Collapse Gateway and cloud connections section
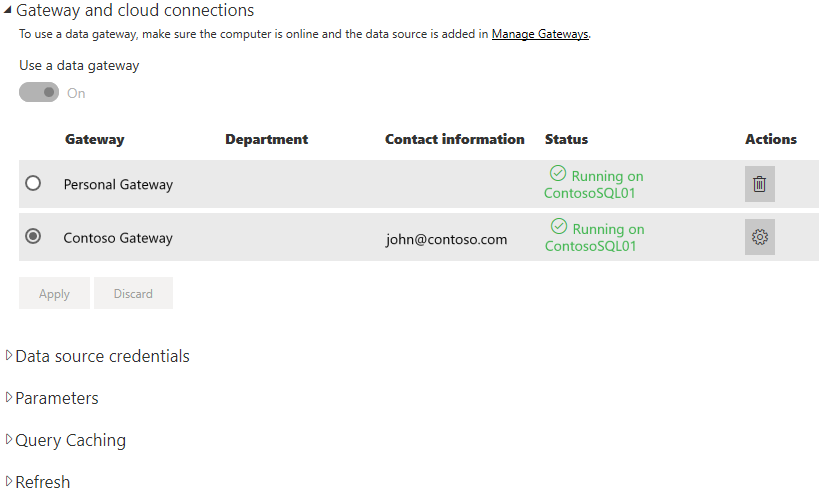This screenshot has width=823, height=502. (7, 10)
